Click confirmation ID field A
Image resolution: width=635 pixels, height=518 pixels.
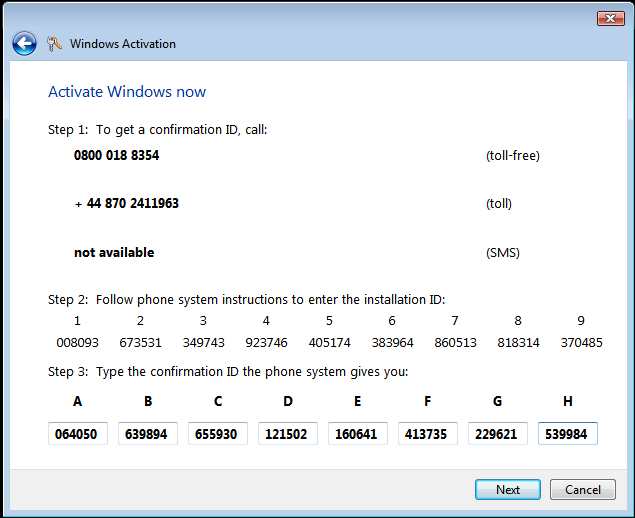pyautogui.click(x=78, y=434)
